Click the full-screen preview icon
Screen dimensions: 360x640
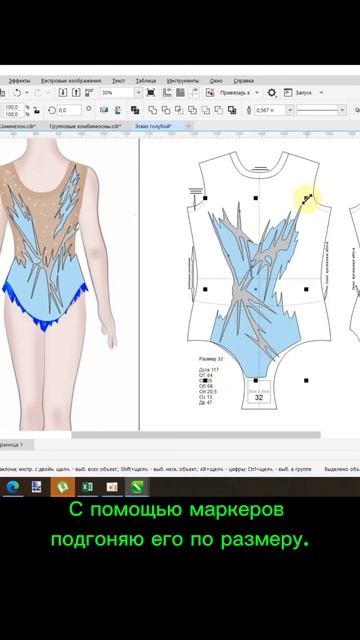[x=151, y=93]
